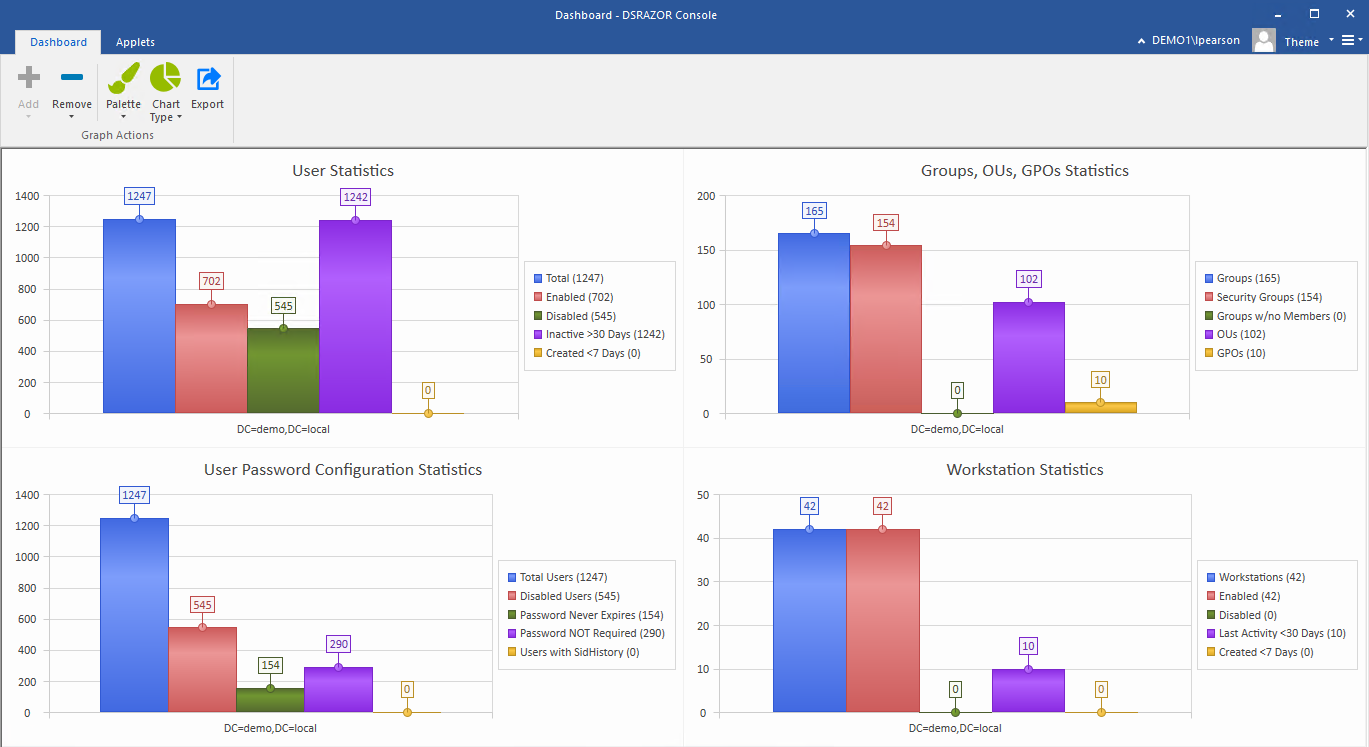Click the Export icon
Viewport: 1369px width, 747px height.
pyautogui.click(x=207, y=77)
